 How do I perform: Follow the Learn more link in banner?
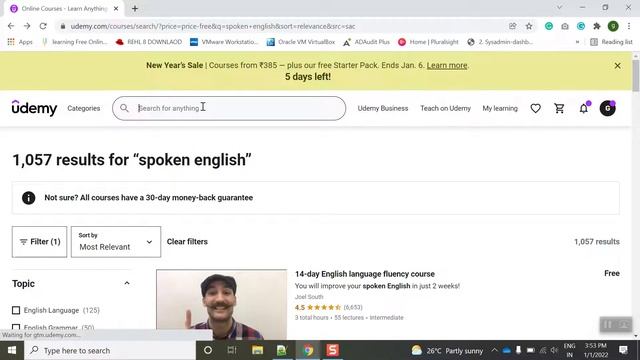click(x=447, y=65)
